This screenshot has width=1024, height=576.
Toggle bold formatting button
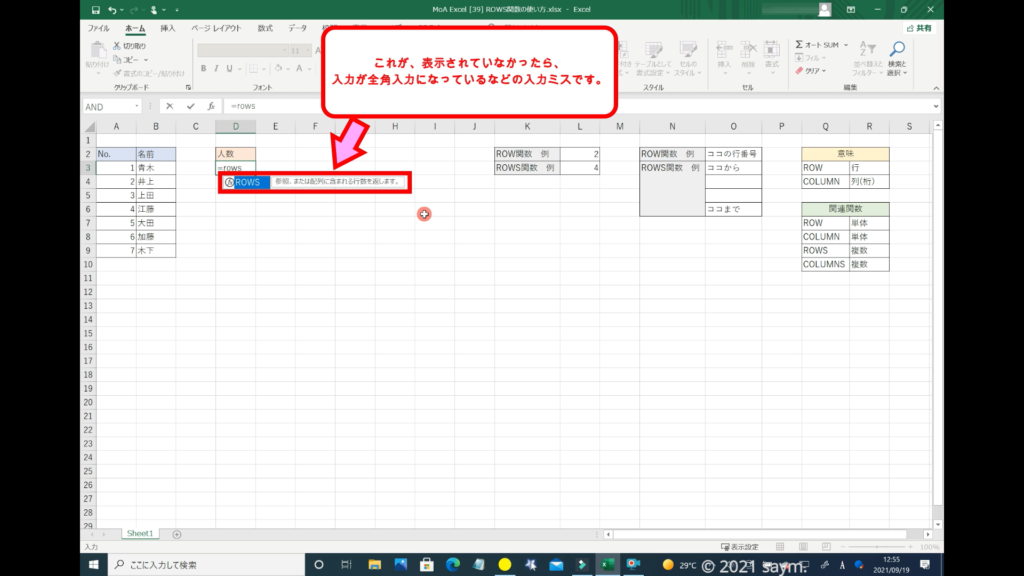pos(203,69)
